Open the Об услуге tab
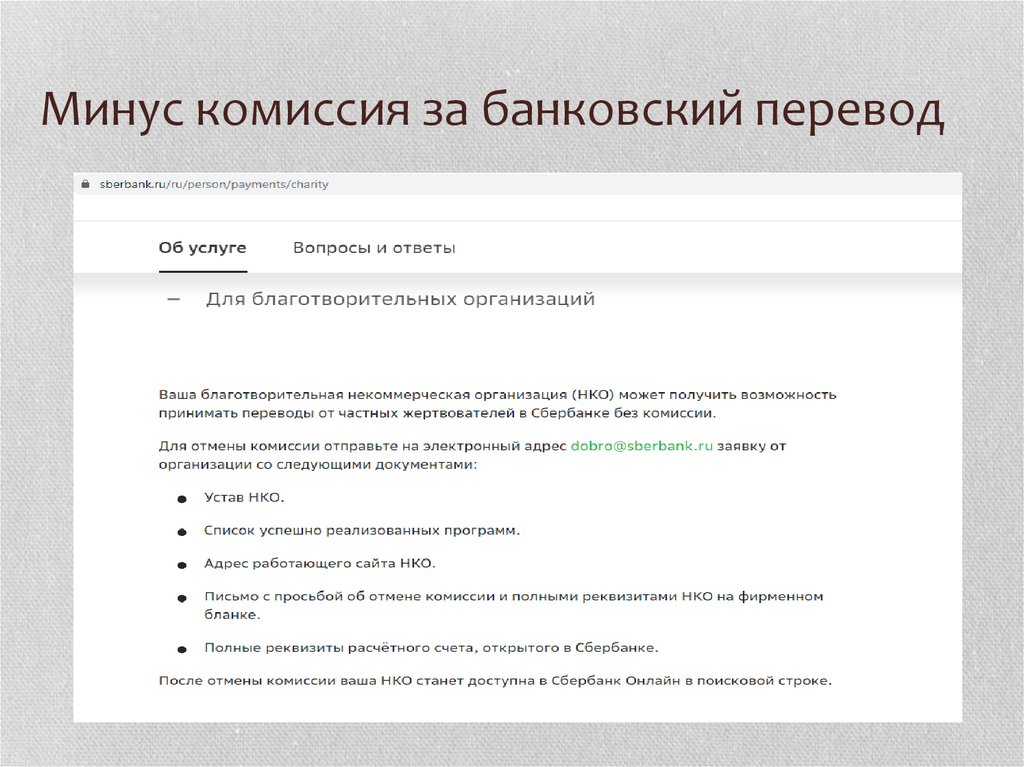 point(202,248)
